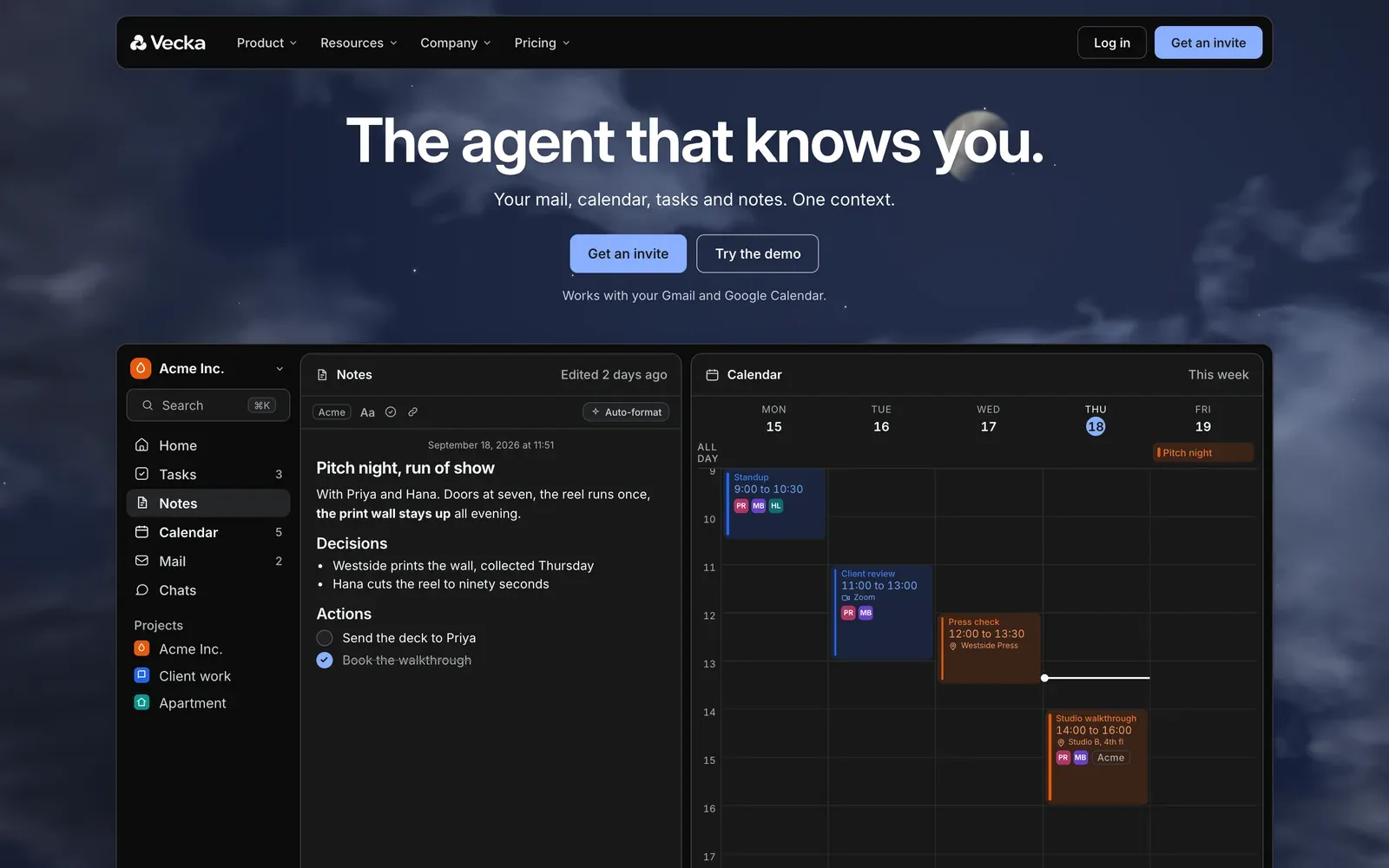The width and height of the screenshot is (1389, 868).
Task: Click the navbar Get an invite button
Action: click(1208, 43)
